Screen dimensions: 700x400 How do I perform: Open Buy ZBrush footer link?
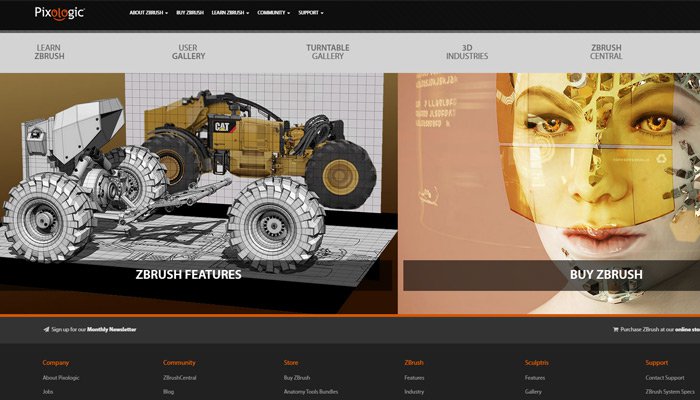297,378
